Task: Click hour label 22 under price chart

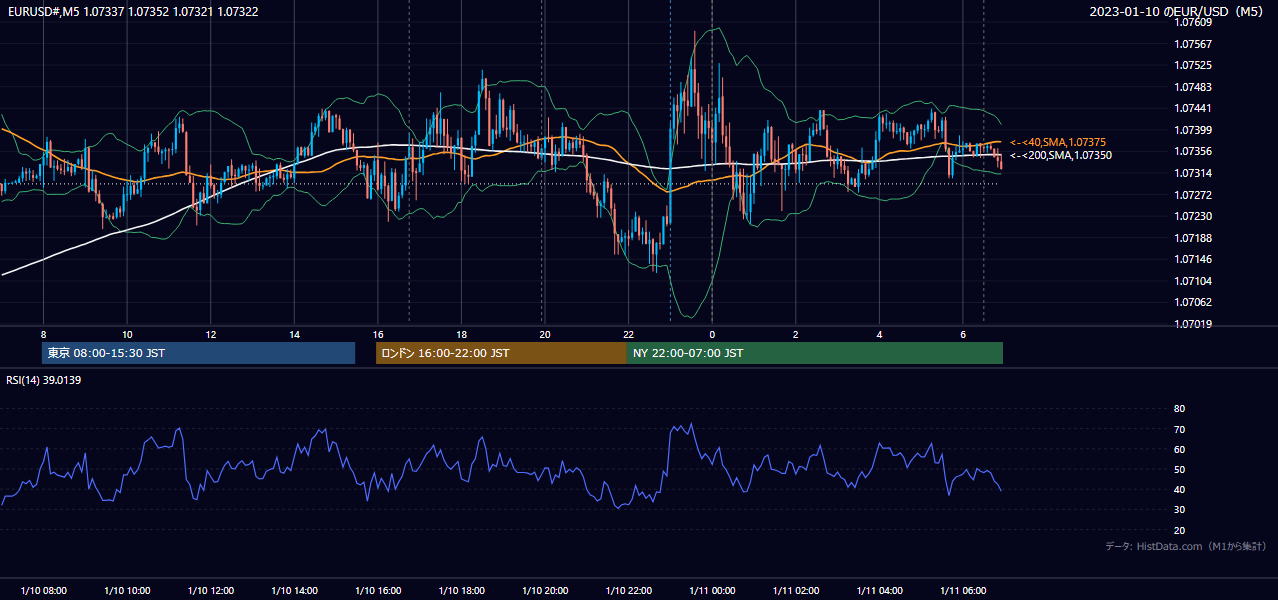Action: [628, 334]
